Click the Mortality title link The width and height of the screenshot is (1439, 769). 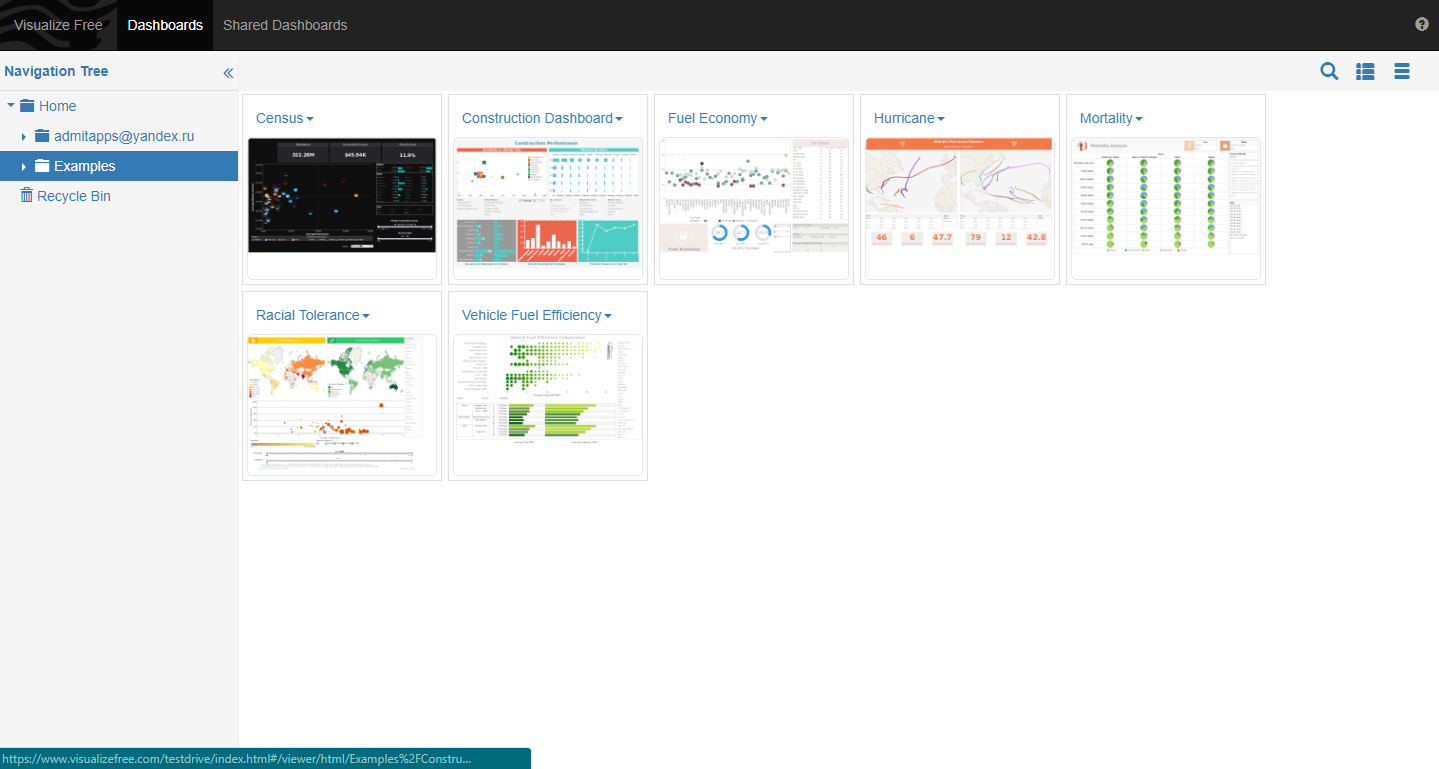1105,118
